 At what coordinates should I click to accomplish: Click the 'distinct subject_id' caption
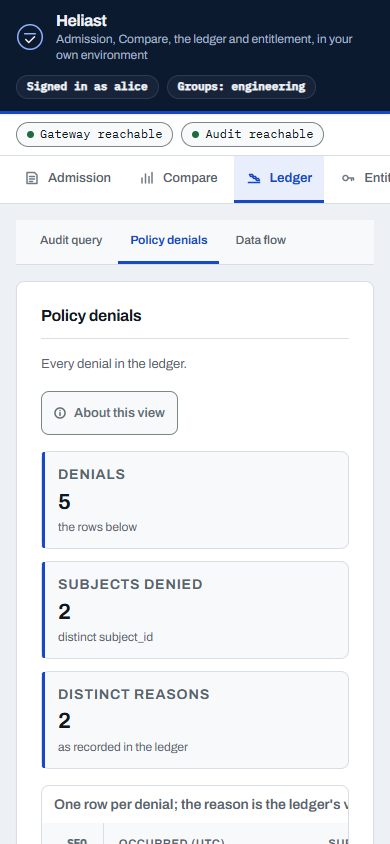pos(105,637)
